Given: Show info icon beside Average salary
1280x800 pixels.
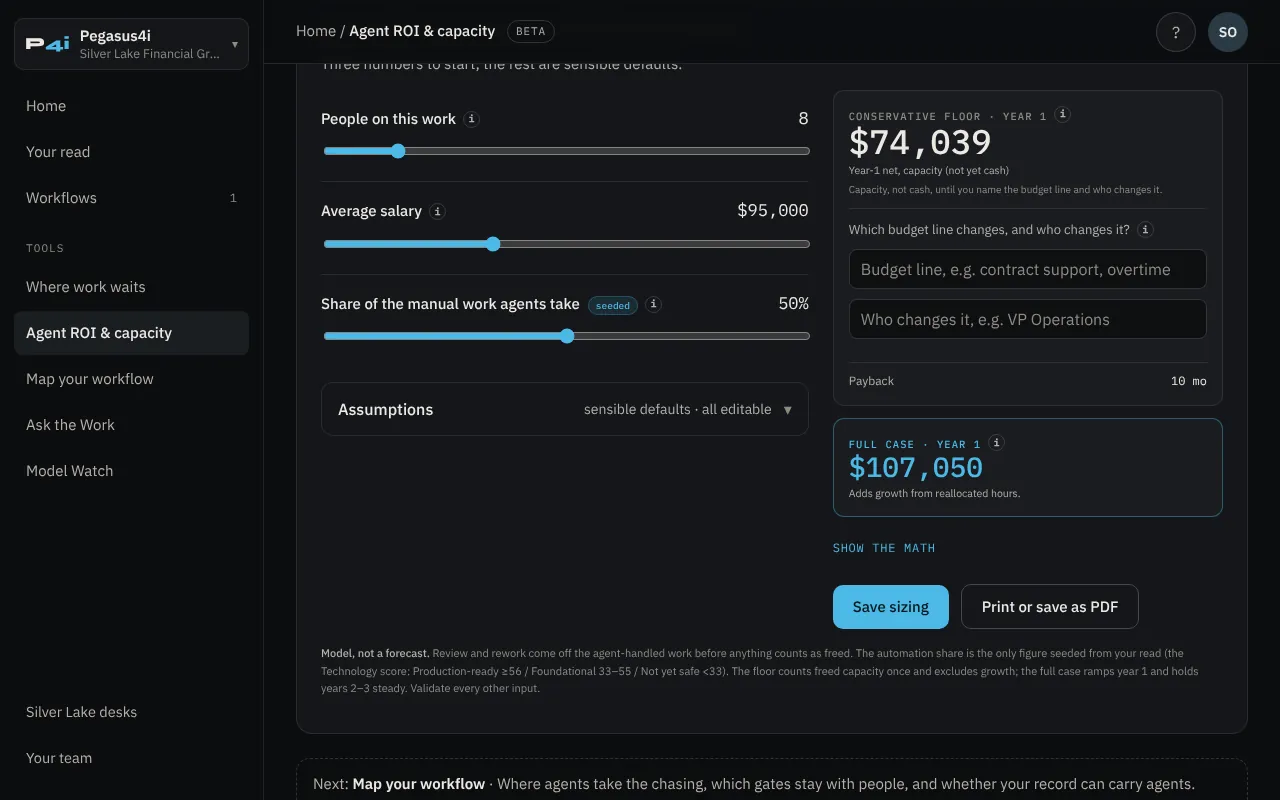Looking at the screenshot, I should pyautogui.click(x=438, y=212).
